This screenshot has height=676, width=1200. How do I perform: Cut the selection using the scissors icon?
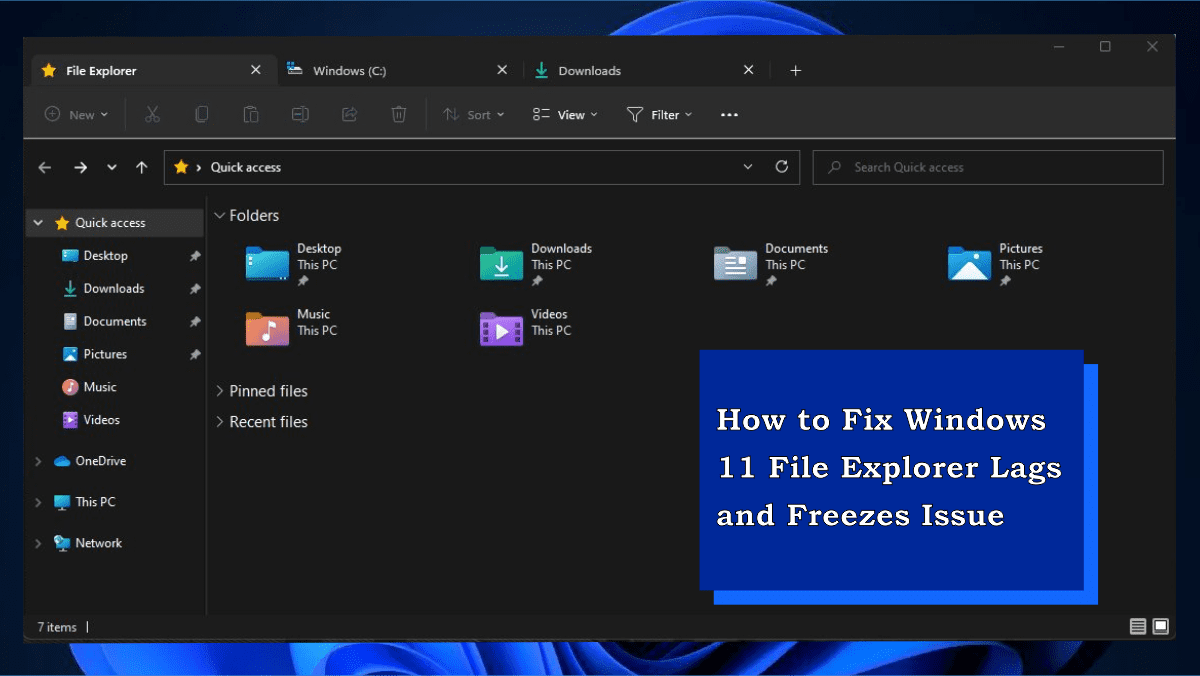coord(152,114)
